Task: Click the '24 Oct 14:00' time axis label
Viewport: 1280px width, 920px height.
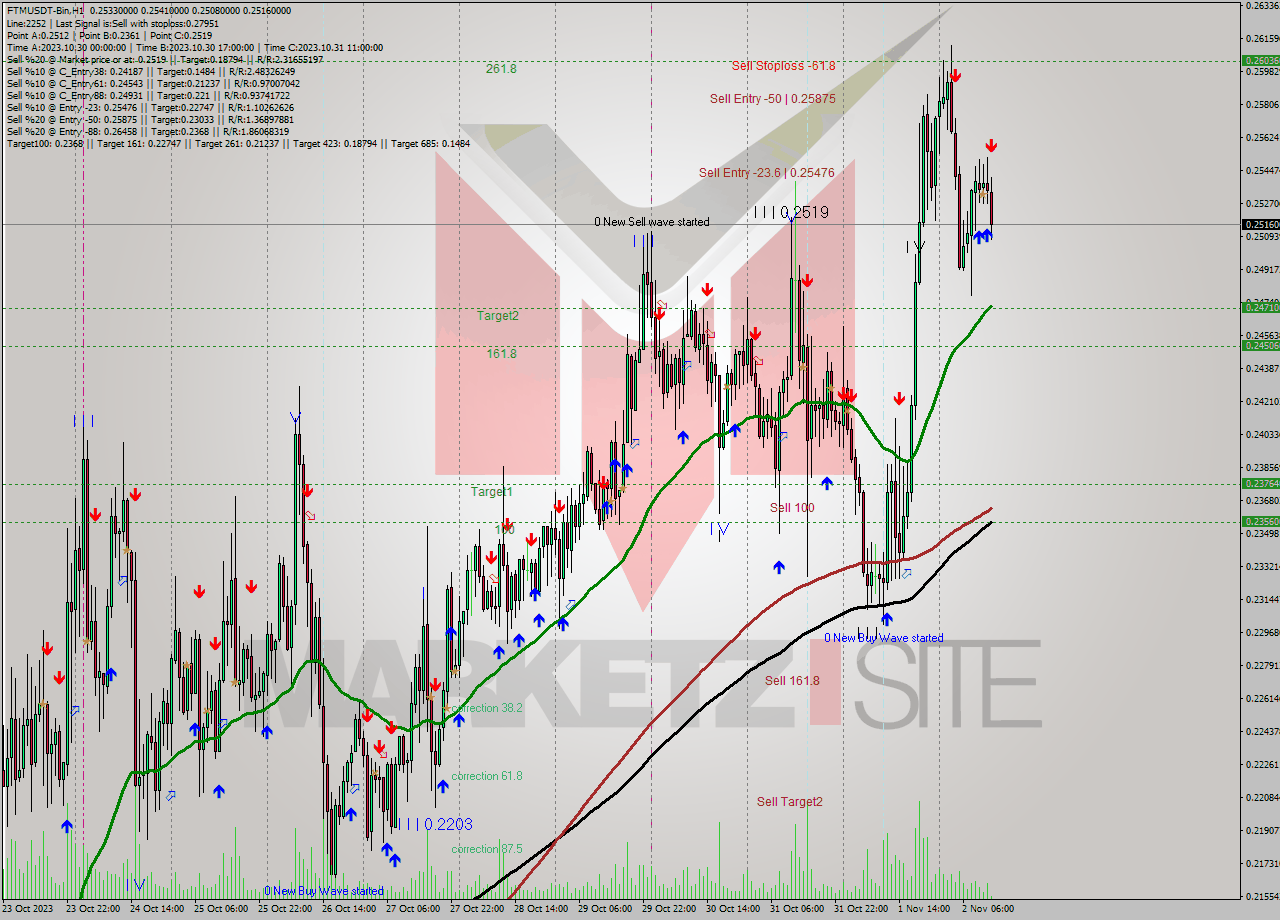Action: tap(156, 909)
